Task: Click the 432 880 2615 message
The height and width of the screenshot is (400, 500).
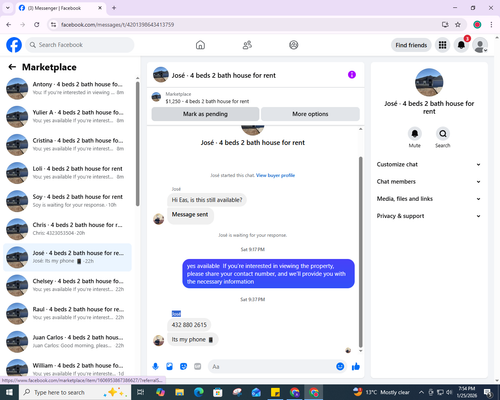Action: (189, 325)
